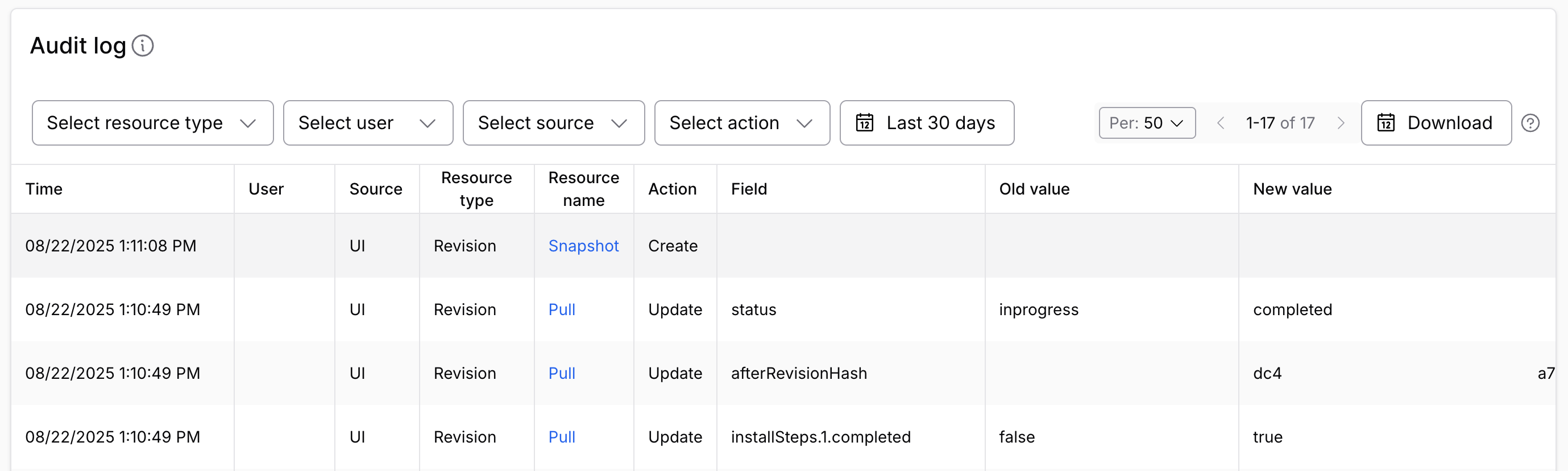Go to next page arrow

click(x=1341, y=123)
